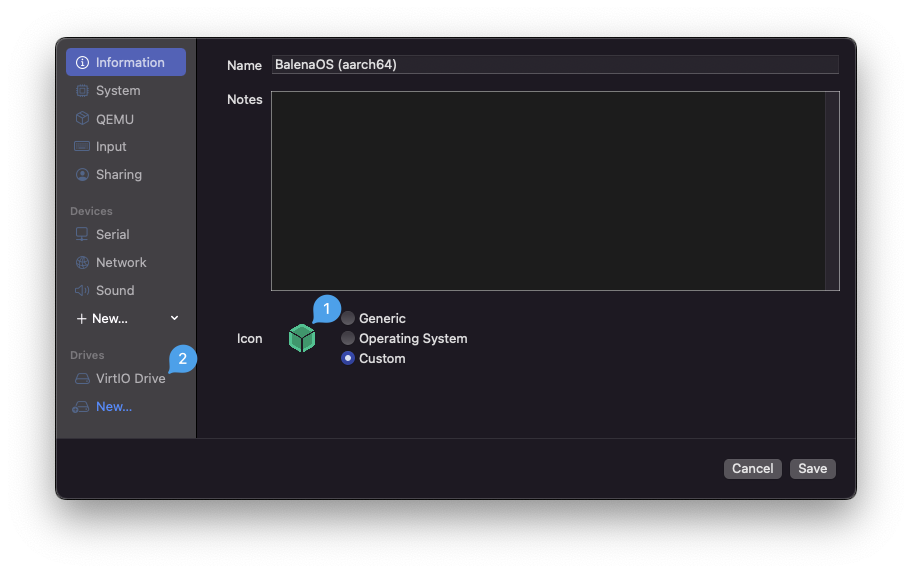Click the QEMU cube icon
Viewport: 912px width, 573px height.
pyautogui.click(x=82, y=119)
